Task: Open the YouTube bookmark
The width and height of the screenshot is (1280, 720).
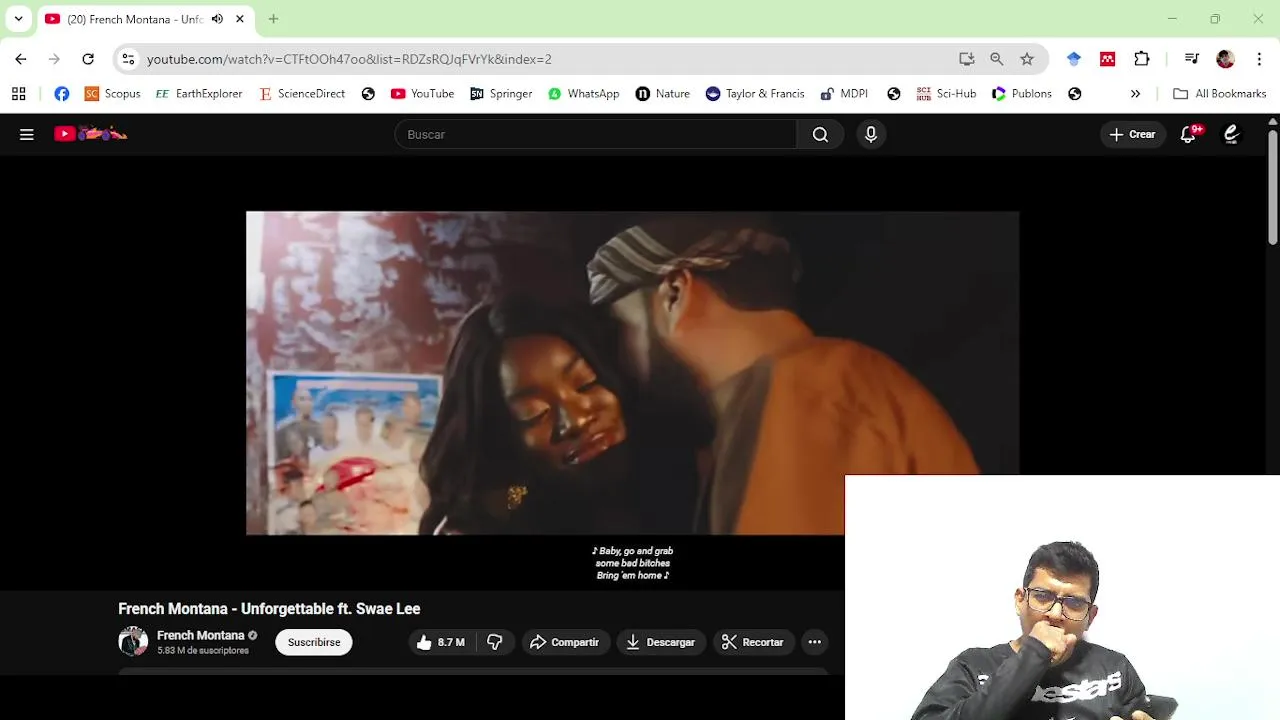Action: tap(422, 94)
